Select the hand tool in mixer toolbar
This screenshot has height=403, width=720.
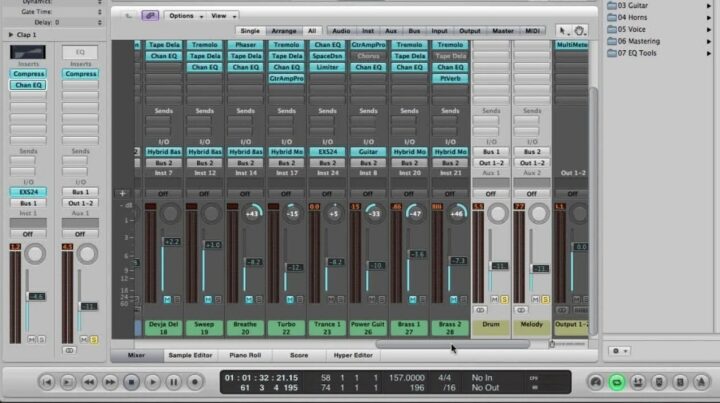pyautogui.click(x=580, y=31)
